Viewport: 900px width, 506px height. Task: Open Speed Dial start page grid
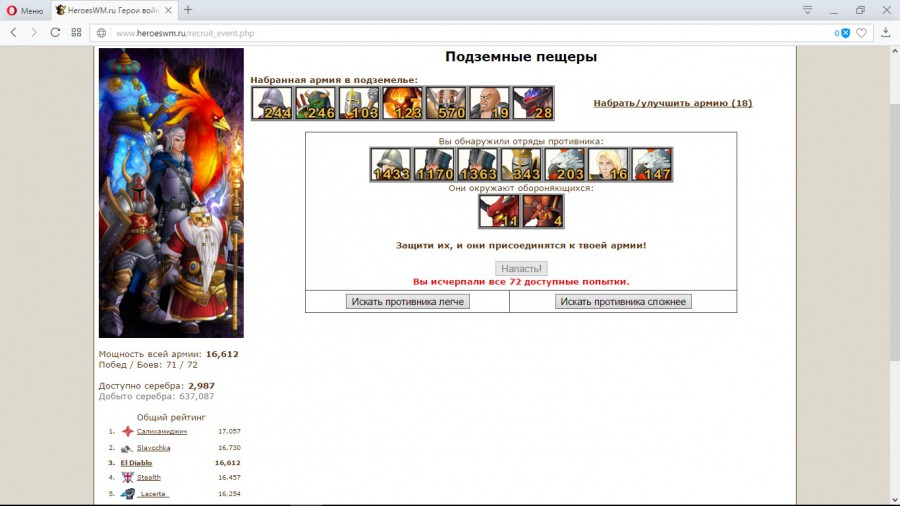click(x=76, y=33)
